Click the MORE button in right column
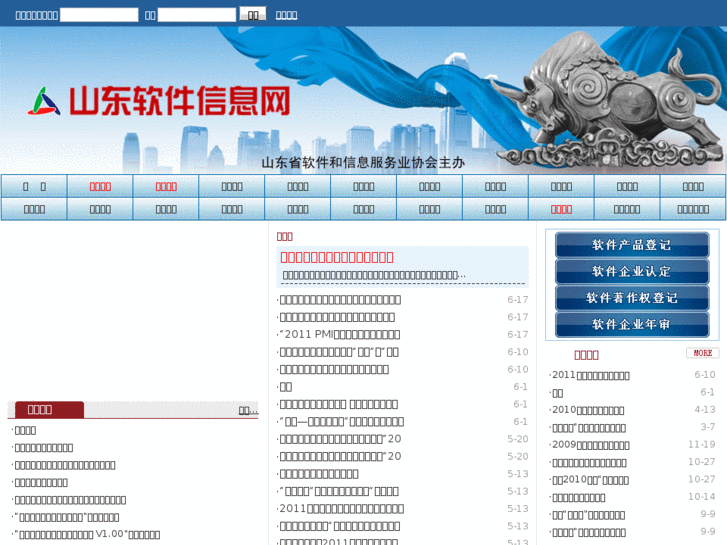Screen dimensions: 727x545 [x=702, y=353]
